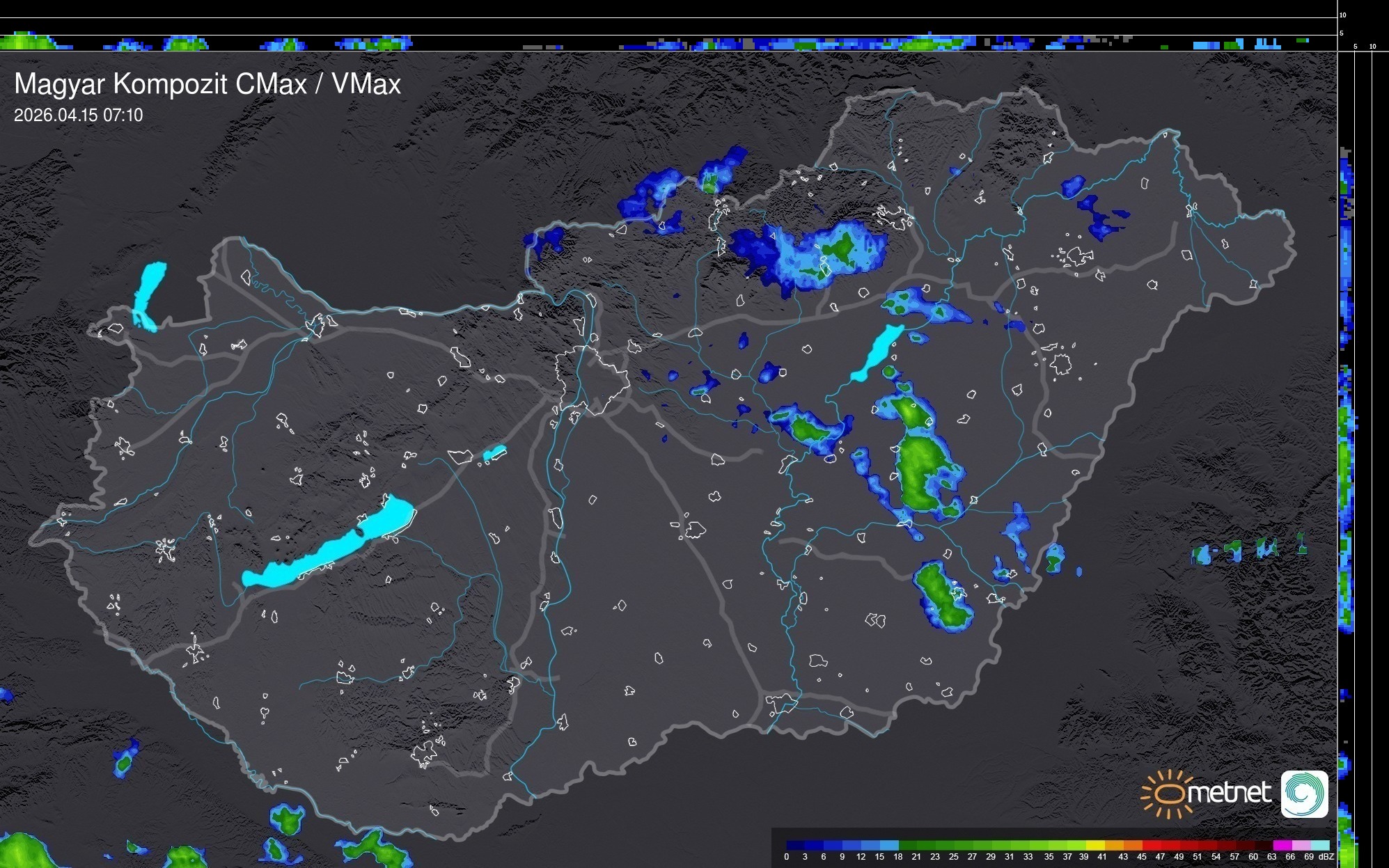Click the top horizontal VMax cross-section strip
This screenshot has height=868, width=1389.
668,42
